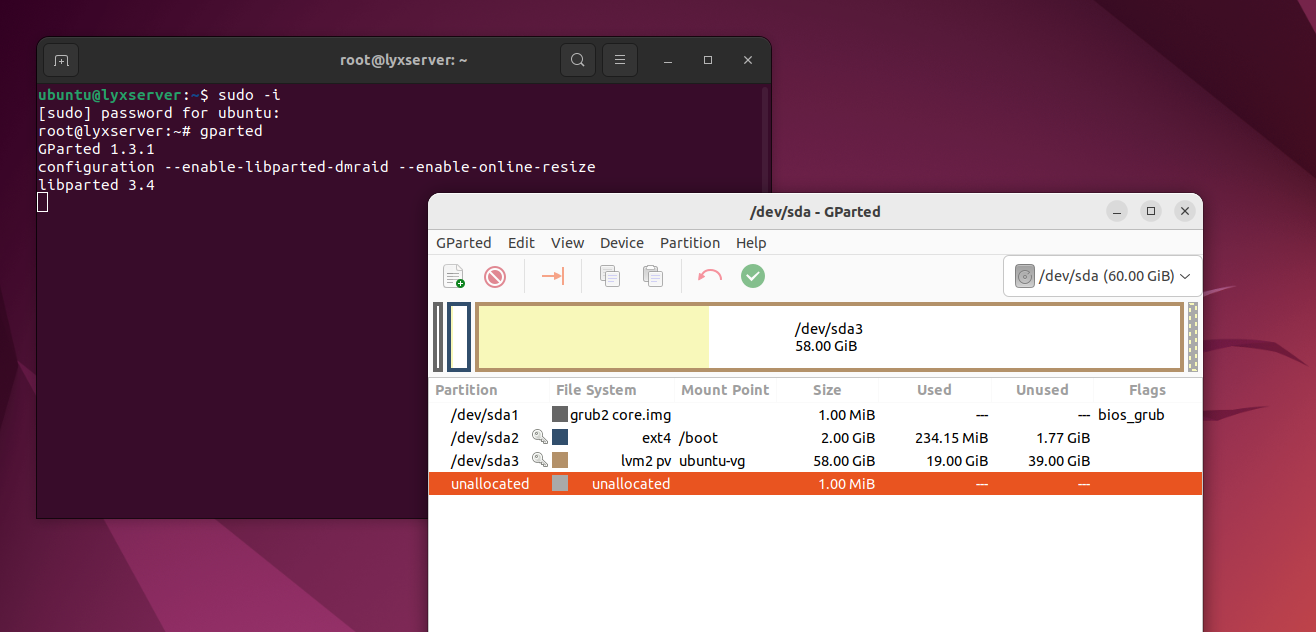The height and width of the screenshot is (632, 1316).
Task: Open the Partition menu
Action: click(x=690, y=243)
